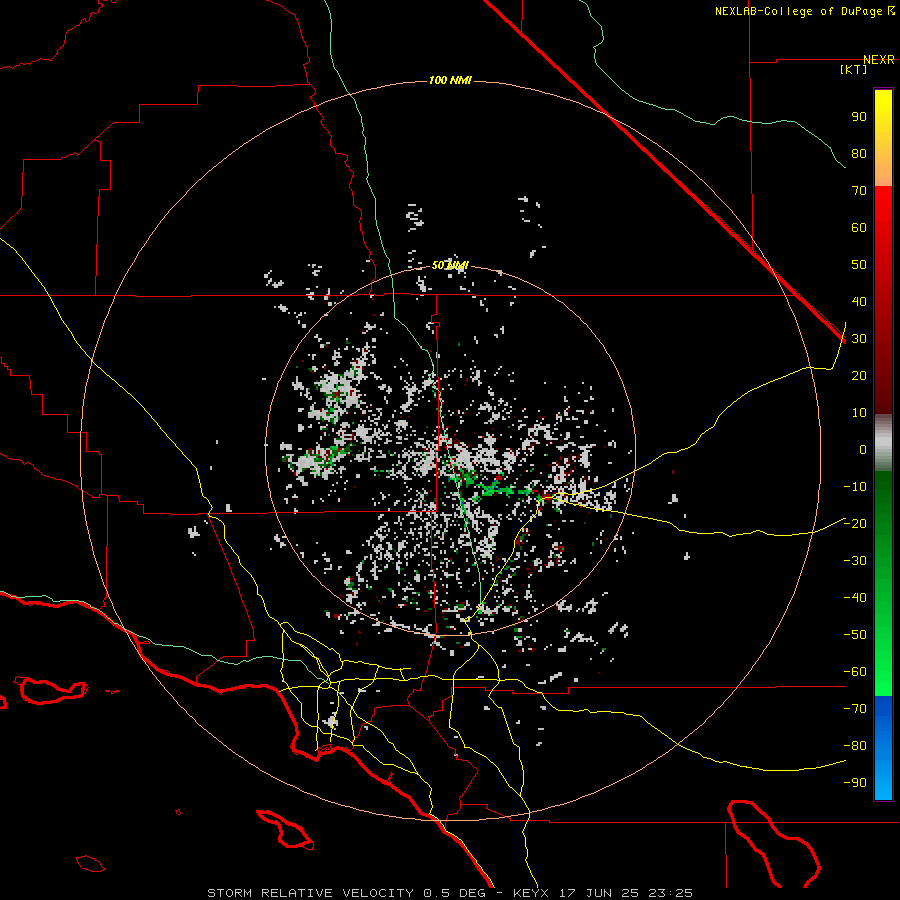Viewport: 900px width, 900px height.
Task: Click the KEYX 17 JUN 25 23:25 timestamp
Action: tap(603, 893)
